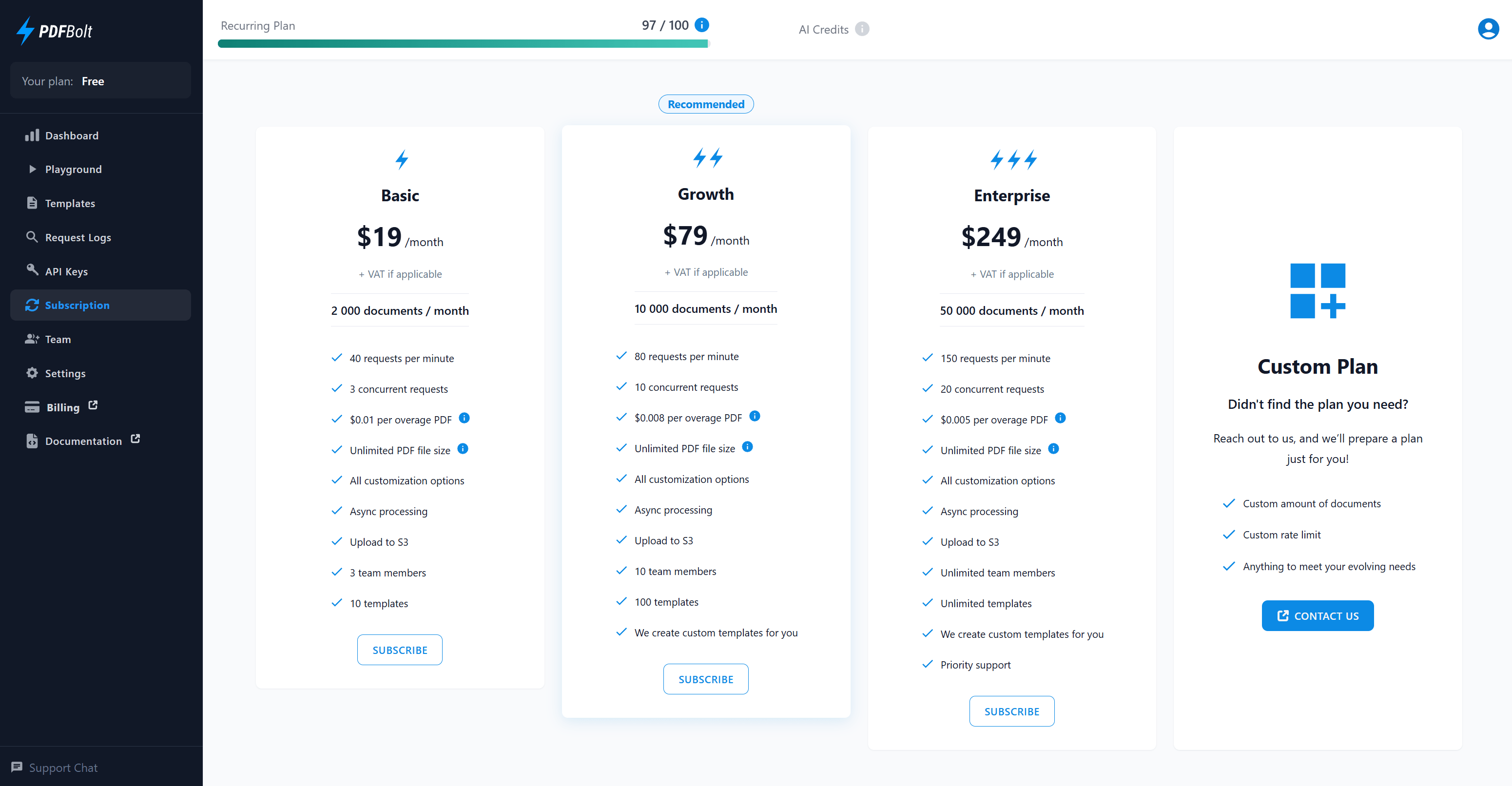Image resolution: width=1512 pixels, height=786 pixels.
Task: Select the Subscription sidebar entry
Action: pyautogui.click(x=77, y=305)
